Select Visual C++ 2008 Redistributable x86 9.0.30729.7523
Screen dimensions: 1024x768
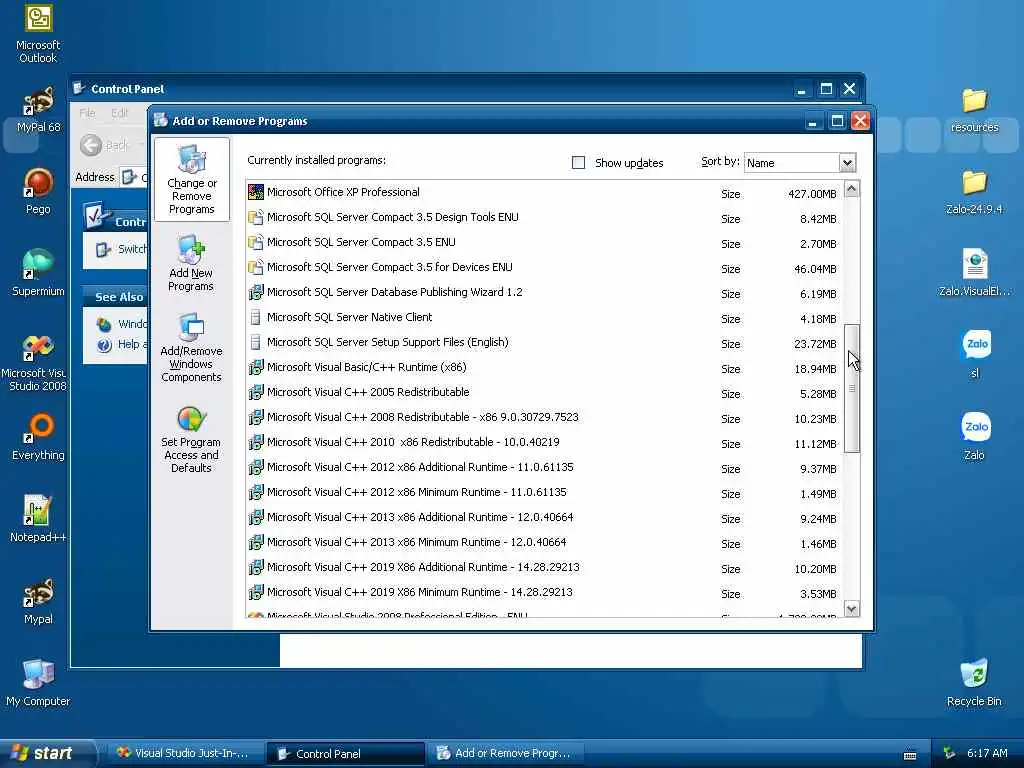pyautogui.click(x=545, y=418)
